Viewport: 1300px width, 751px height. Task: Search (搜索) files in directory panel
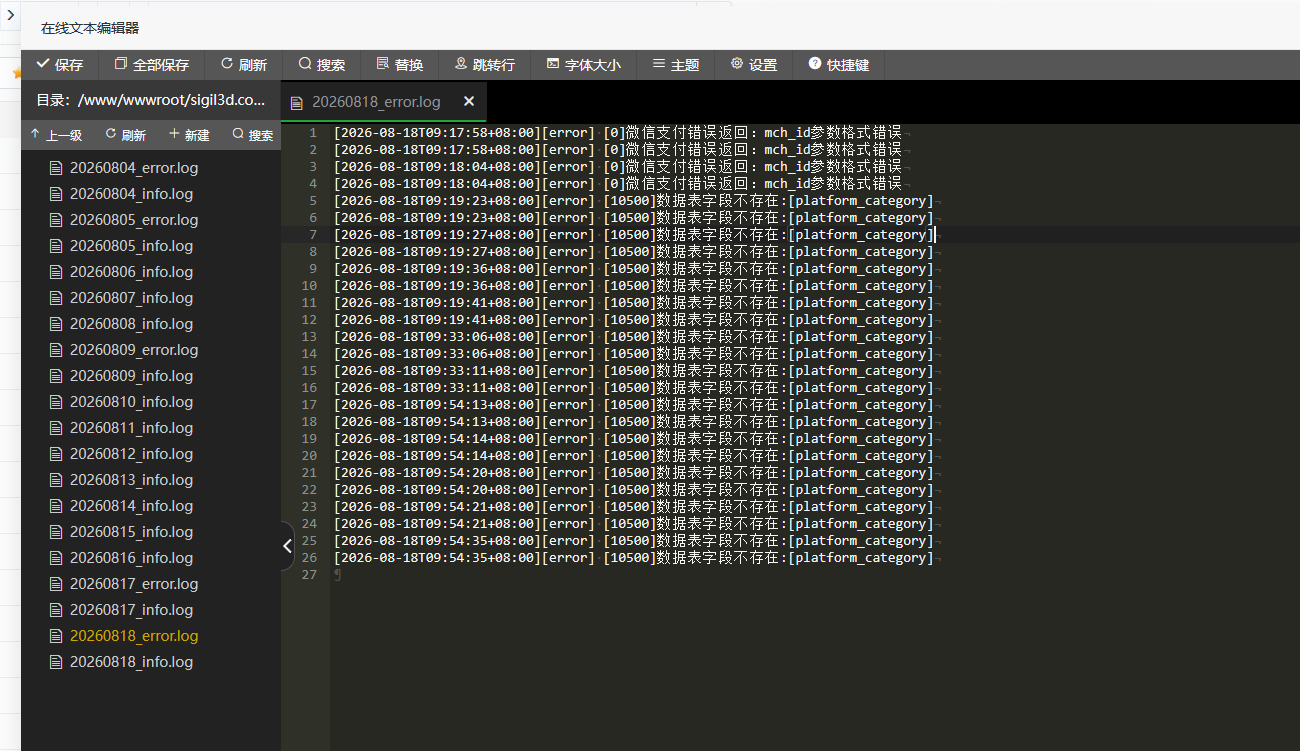pos(252,135)
